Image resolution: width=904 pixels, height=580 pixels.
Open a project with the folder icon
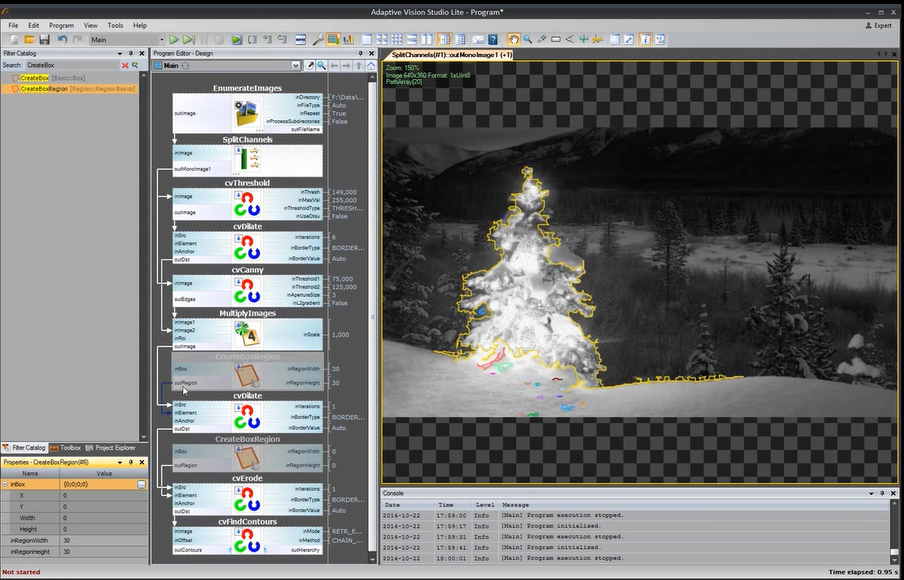click(29, 40)
